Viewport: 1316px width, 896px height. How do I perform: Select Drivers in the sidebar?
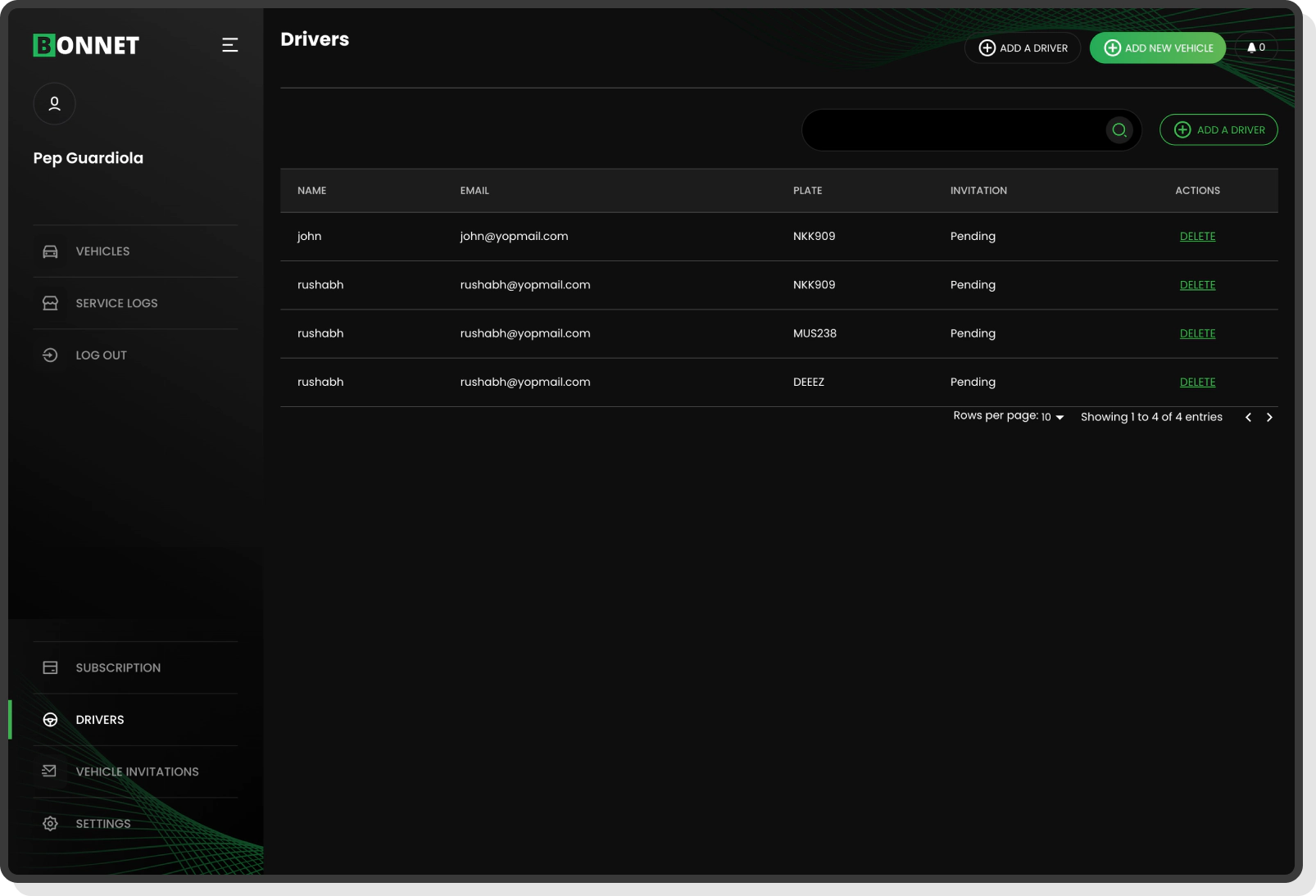pyautogui.click(x=100, y=720)
